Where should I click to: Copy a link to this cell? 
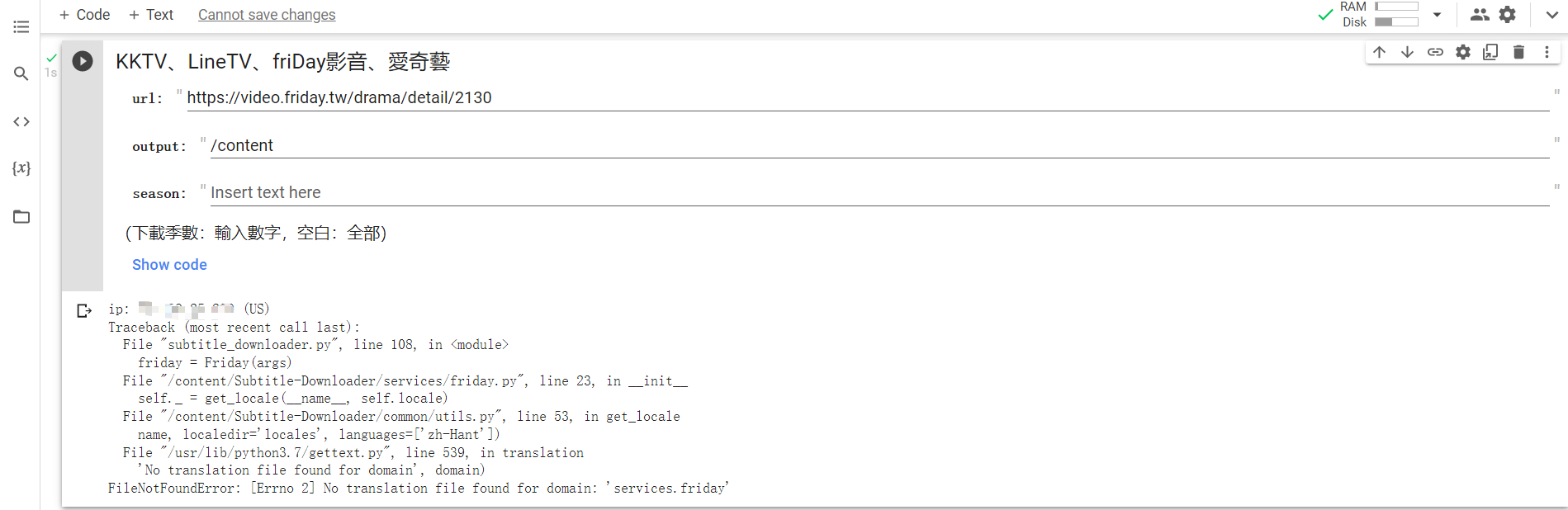pos(1435,51)
